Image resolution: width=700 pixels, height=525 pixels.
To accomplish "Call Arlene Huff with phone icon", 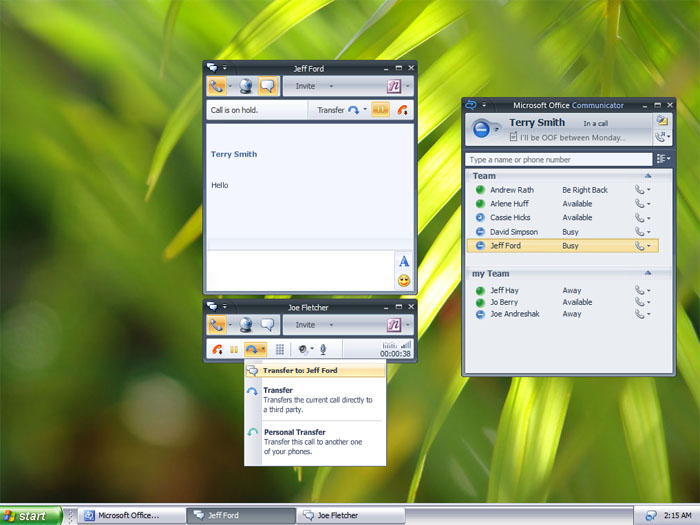I will 640,204.
